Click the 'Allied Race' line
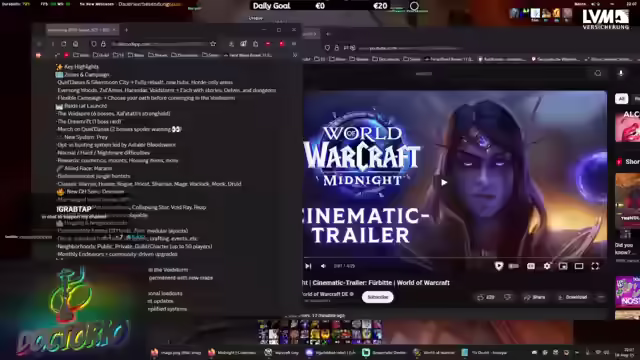 click(x=88, y=168)
